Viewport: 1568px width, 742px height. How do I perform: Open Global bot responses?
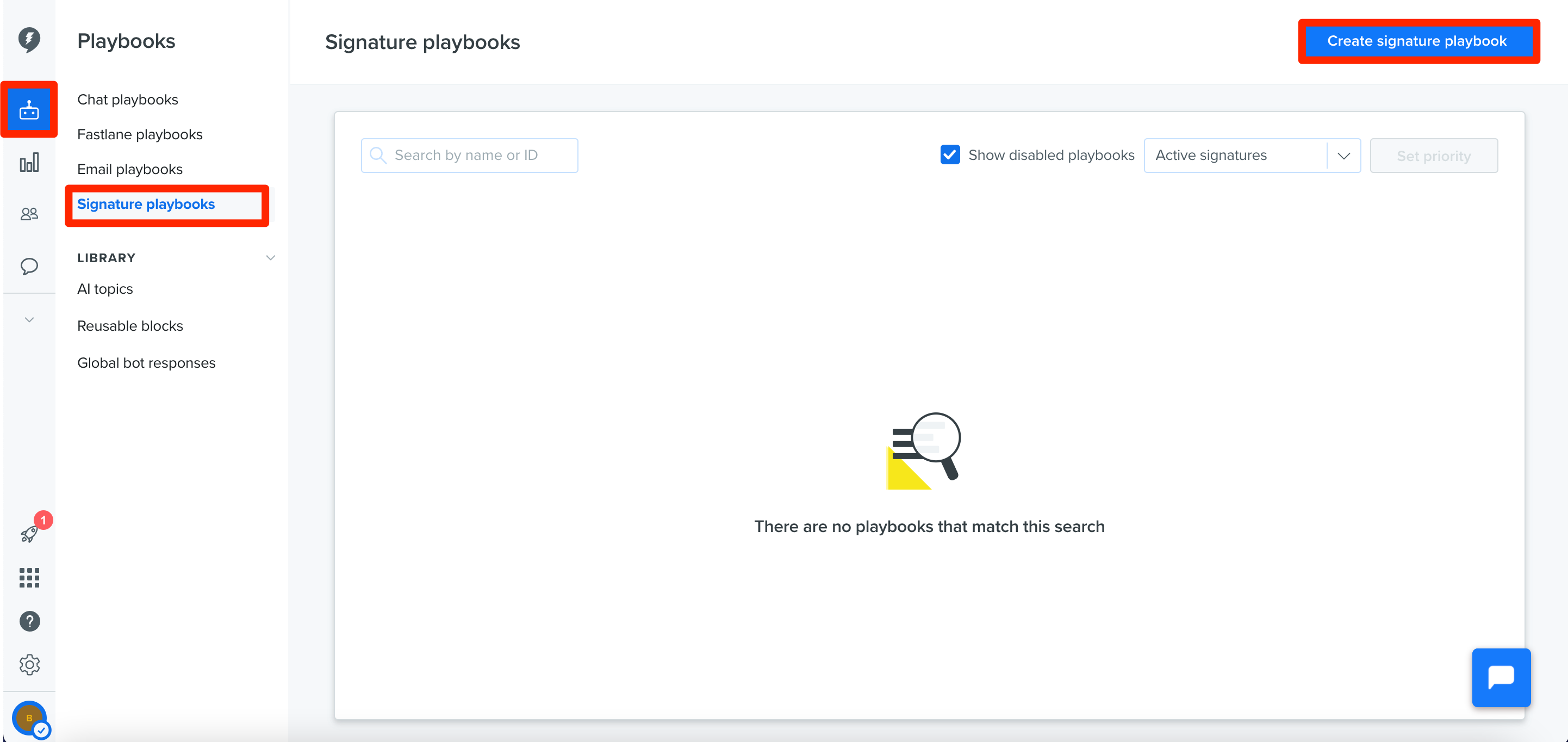146,363
